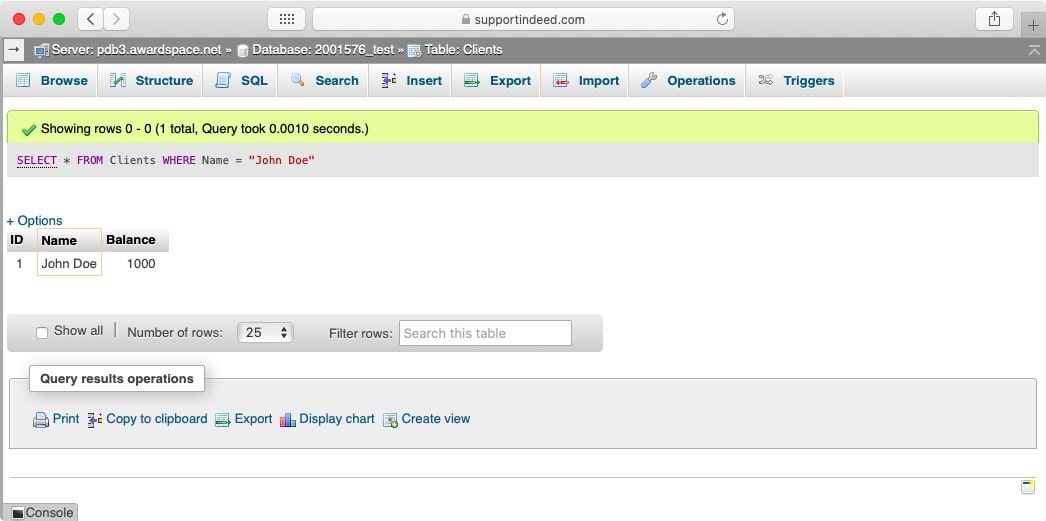
Task: Open the Console panel at bottom
Action: pyautogui.click(x=41, y=512)
